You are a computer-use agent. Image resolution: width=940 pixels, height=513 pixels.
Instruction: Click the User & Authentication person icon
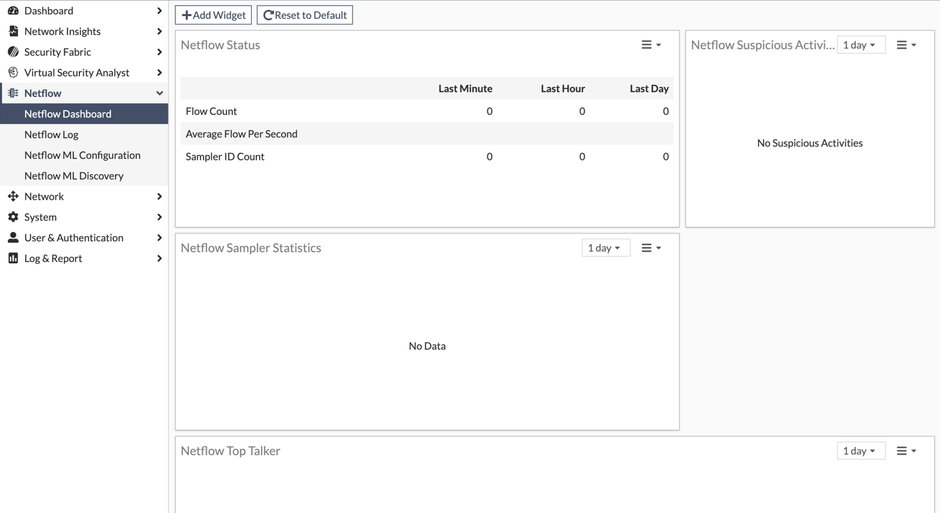pos(13,238)
